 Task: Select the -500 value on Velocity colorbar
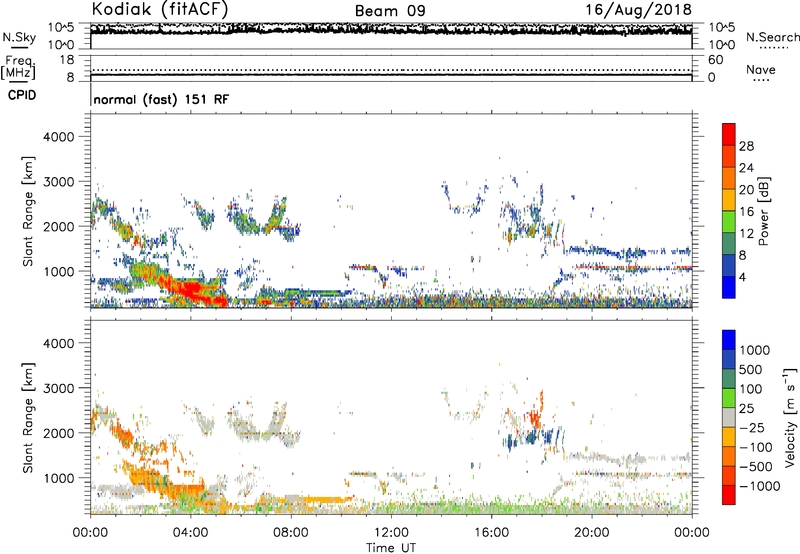point(756,466)
